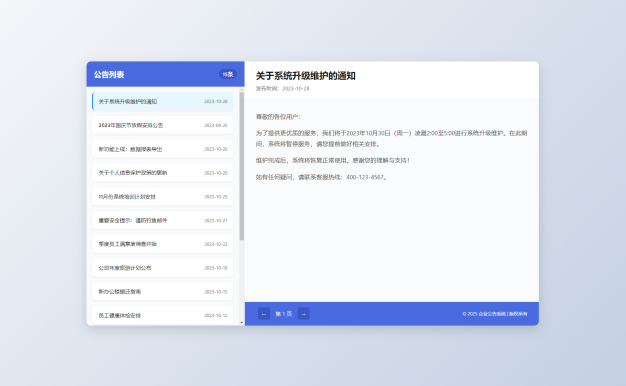This screenshot has height=386, width=626.
Task: Click the 公告列表 panel header title
Action: [x=109, y=75]
